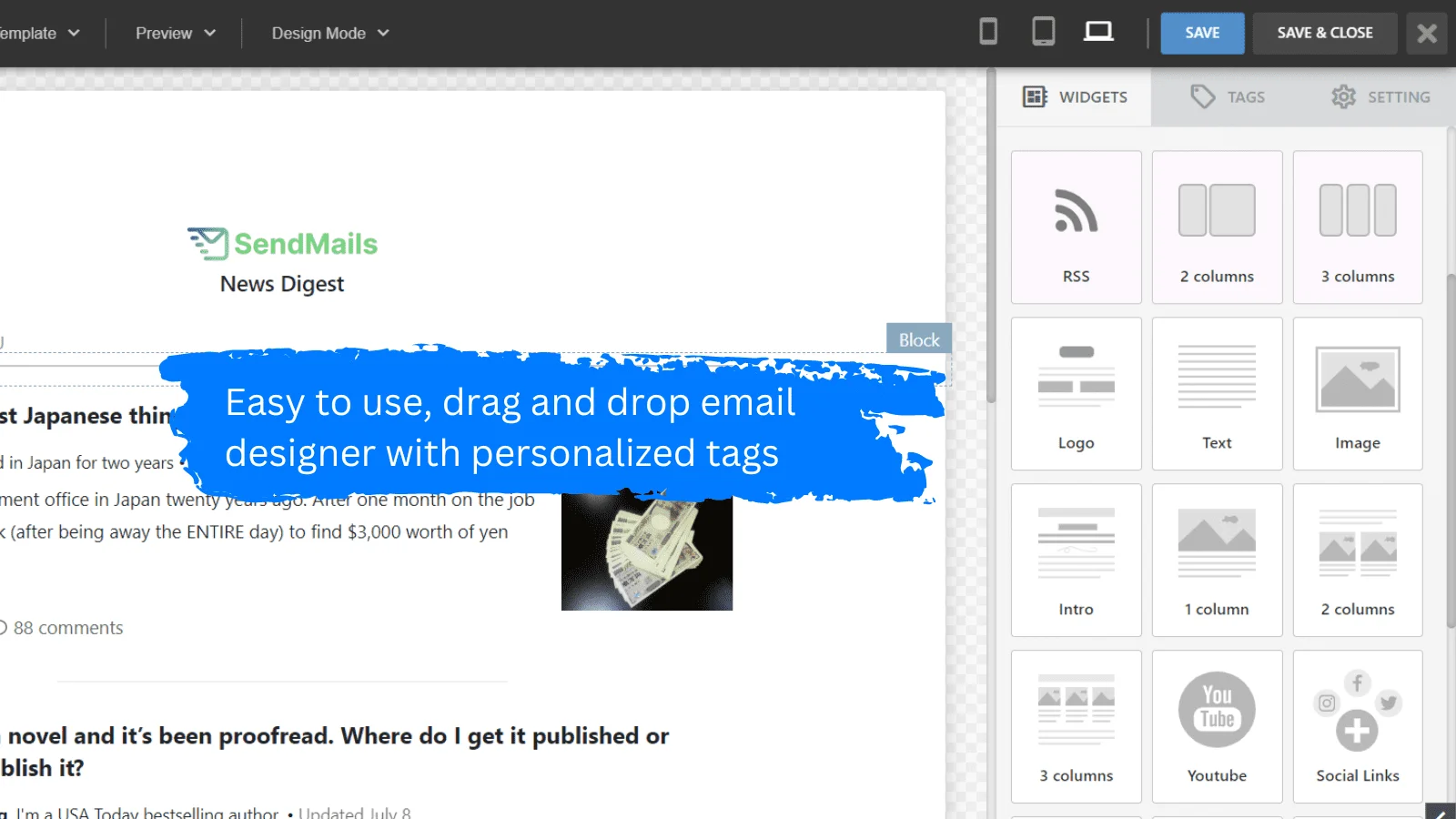Click the USA Today bestselling author line
The image size is (1456, 819).
pyautogui.click(x=147, y=813)
